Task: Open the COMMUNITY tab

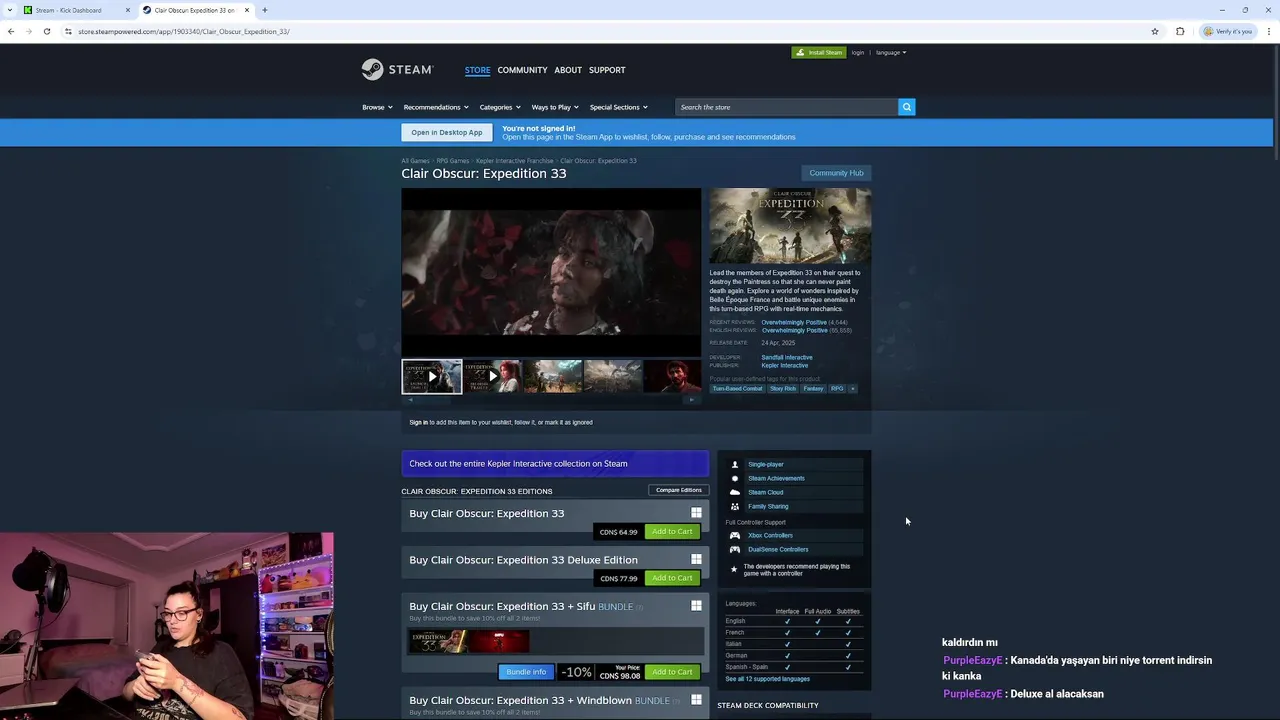Action: point(522,70)
